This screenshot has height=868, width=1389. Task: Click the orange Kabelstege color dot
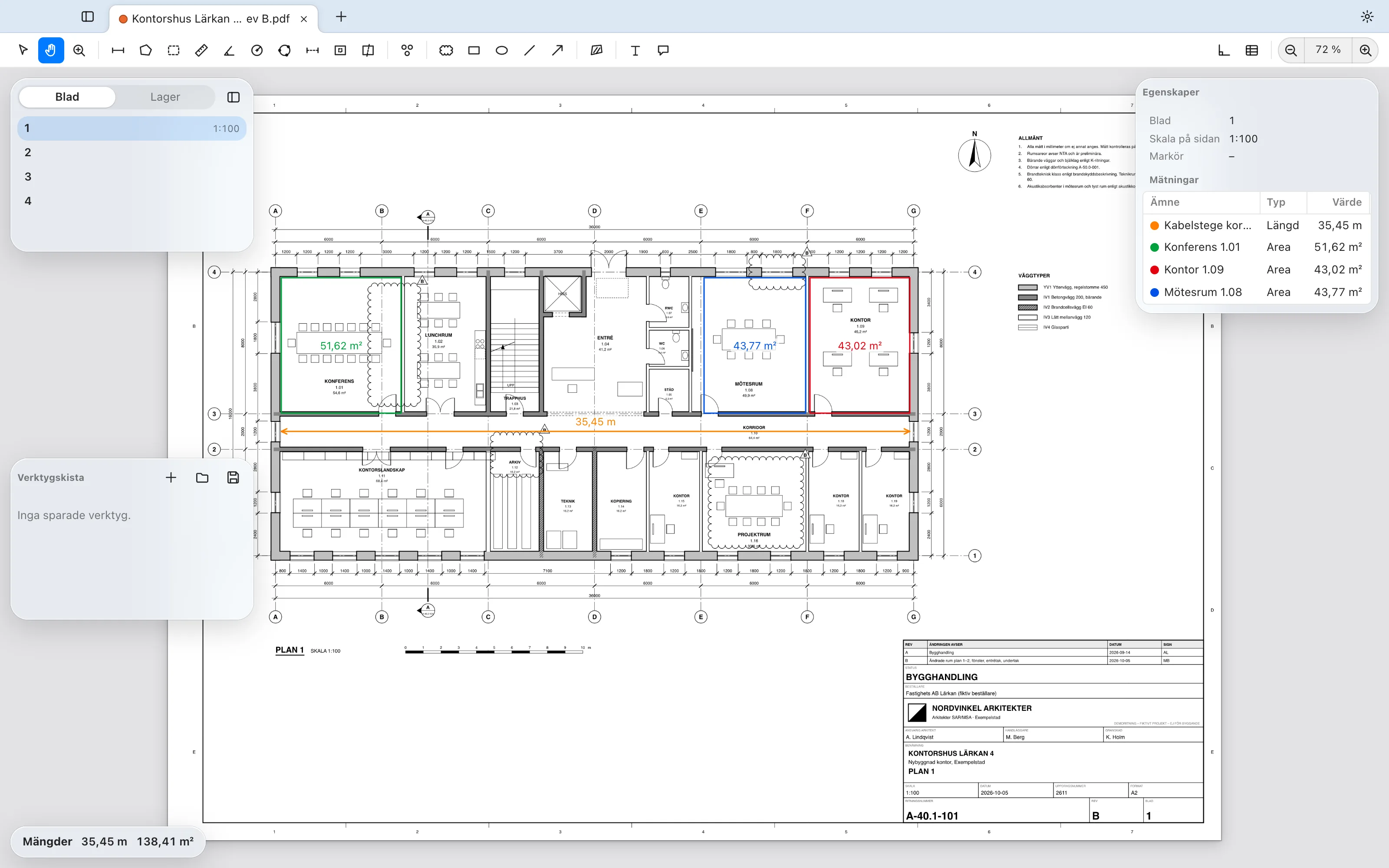click(x=1154, y=226)
